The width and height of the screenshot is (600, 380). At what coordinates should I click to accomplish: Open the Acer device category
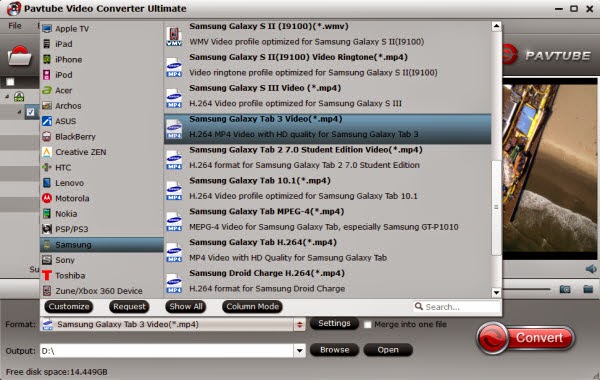pos(102,90)
